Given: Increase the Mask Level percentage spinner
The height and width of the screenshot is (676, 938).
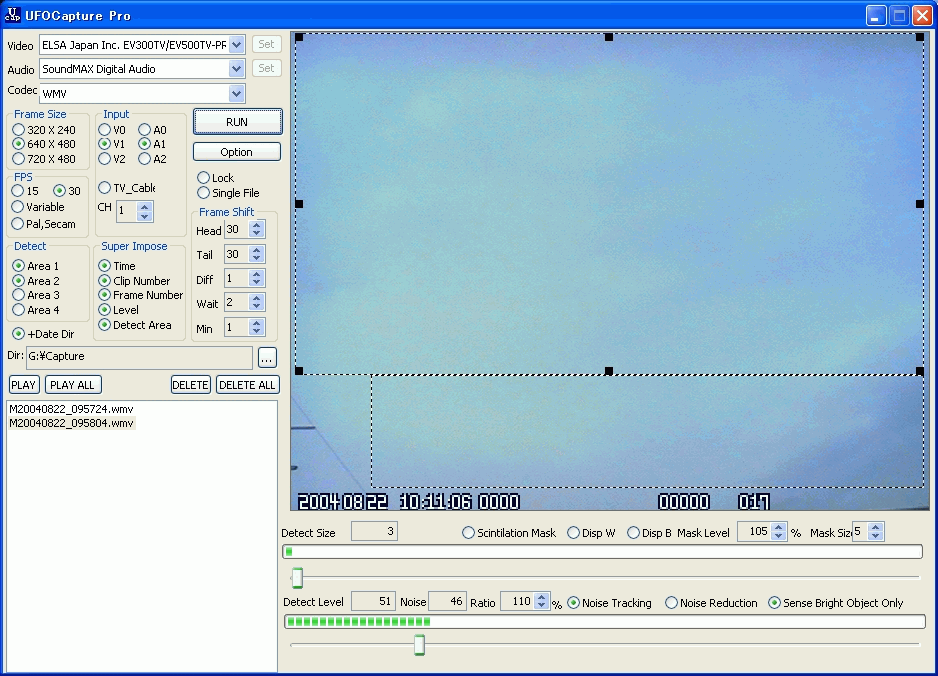Looking at the screenshot, I should 780,528.
